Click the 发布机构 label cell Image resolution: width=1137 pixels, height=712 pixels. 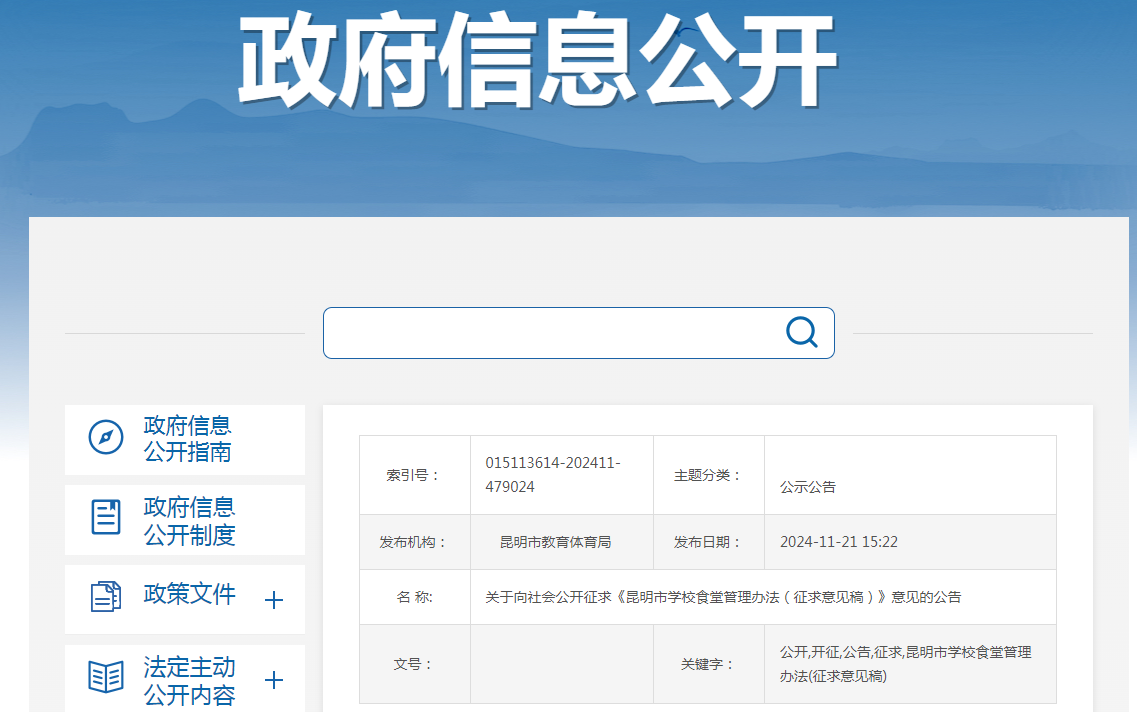pos(415,542)
